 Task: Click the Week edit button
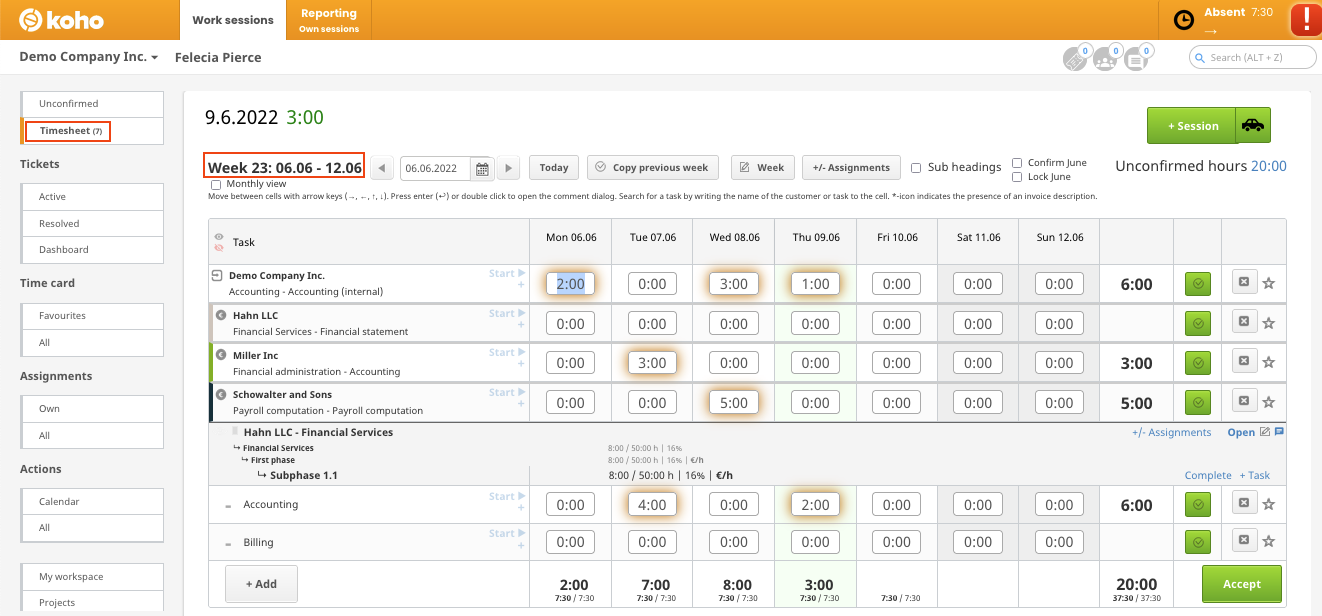pos(763,168)
